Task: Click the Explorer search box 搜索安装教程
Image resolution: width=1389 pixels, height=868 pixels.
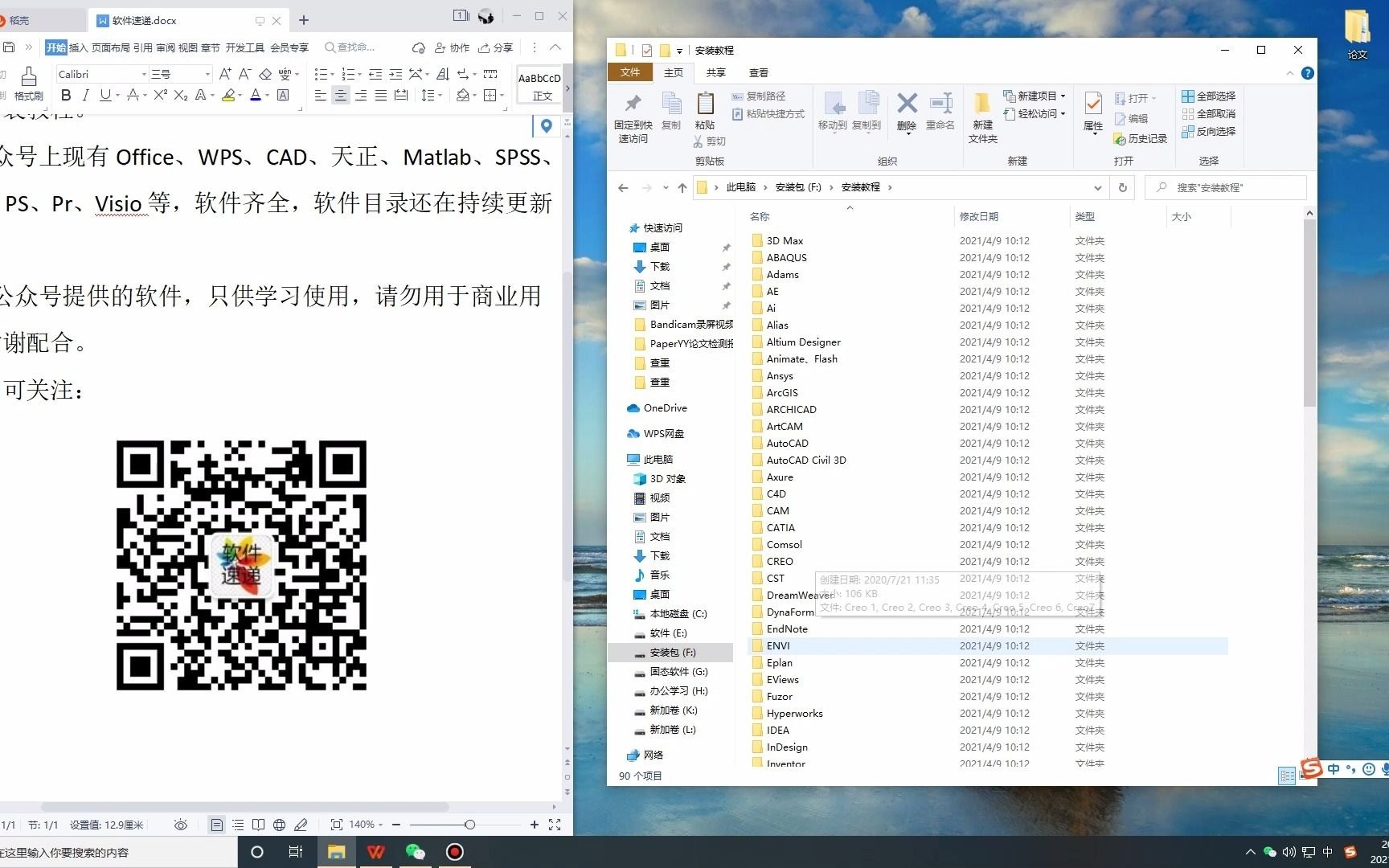Action: tap(1225, 187)
